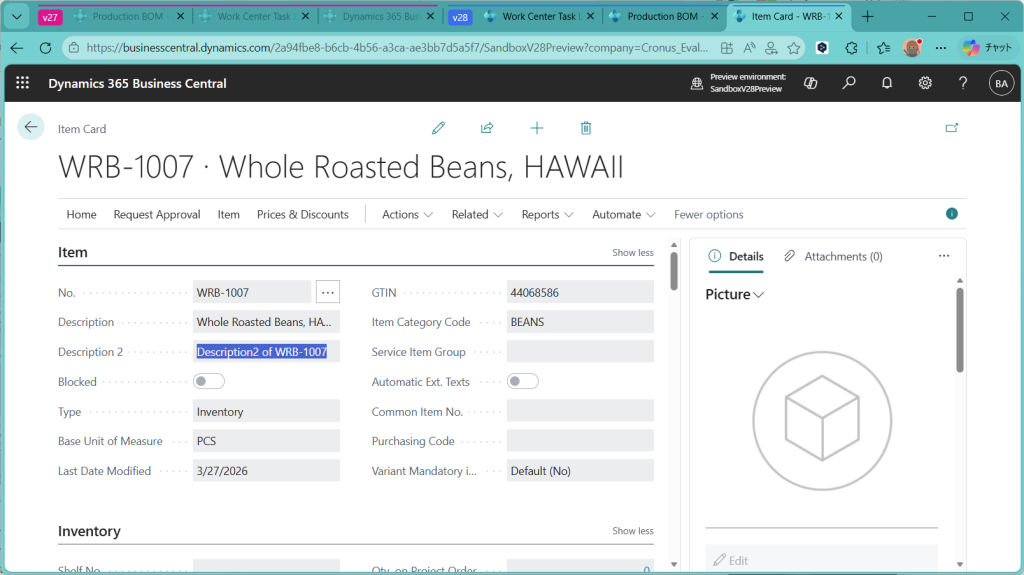Screen dimensions: 1024x575
Task: Toggle the Blocked switch
Action: click(x=209, y=381)
